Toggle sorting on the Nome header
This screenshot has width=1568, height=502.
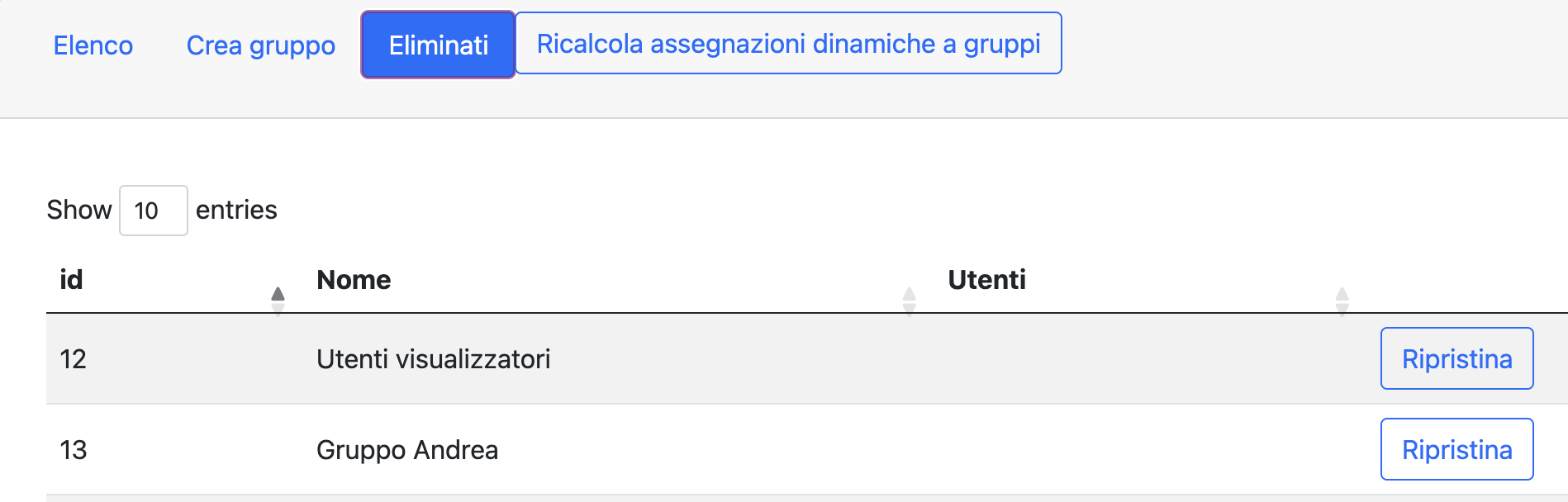354,280
